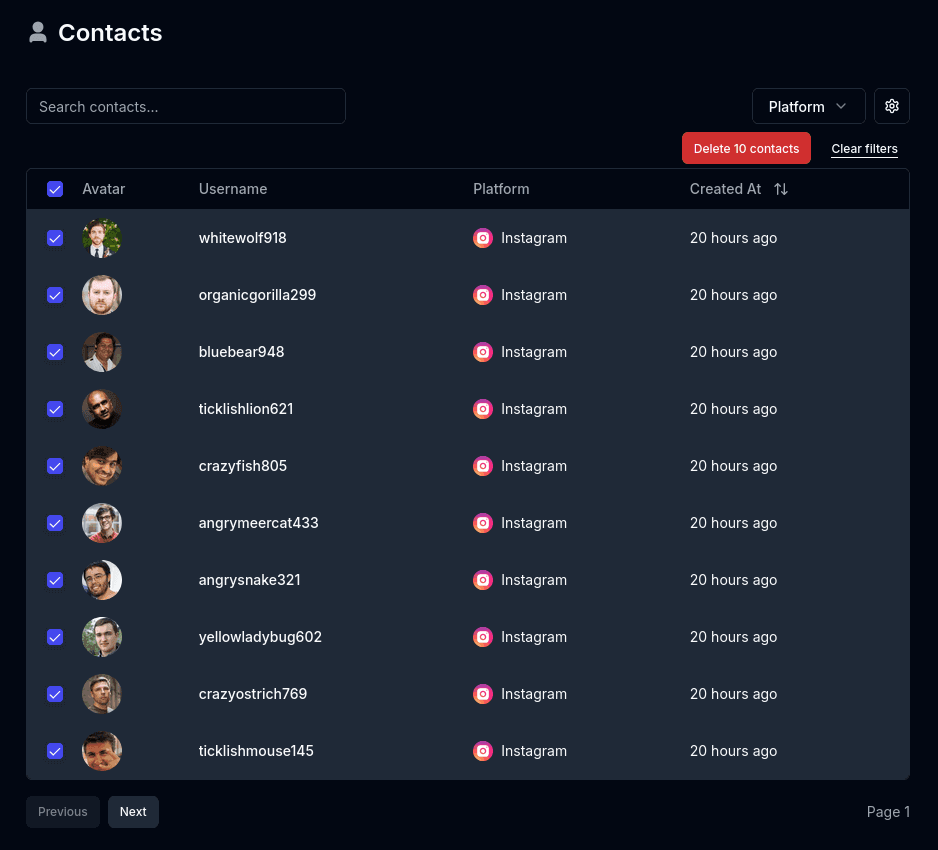Viewport: 938px width, 850px height.
Task: Select the Username column header
Action: pyautogui.click(x=232, y=188)
